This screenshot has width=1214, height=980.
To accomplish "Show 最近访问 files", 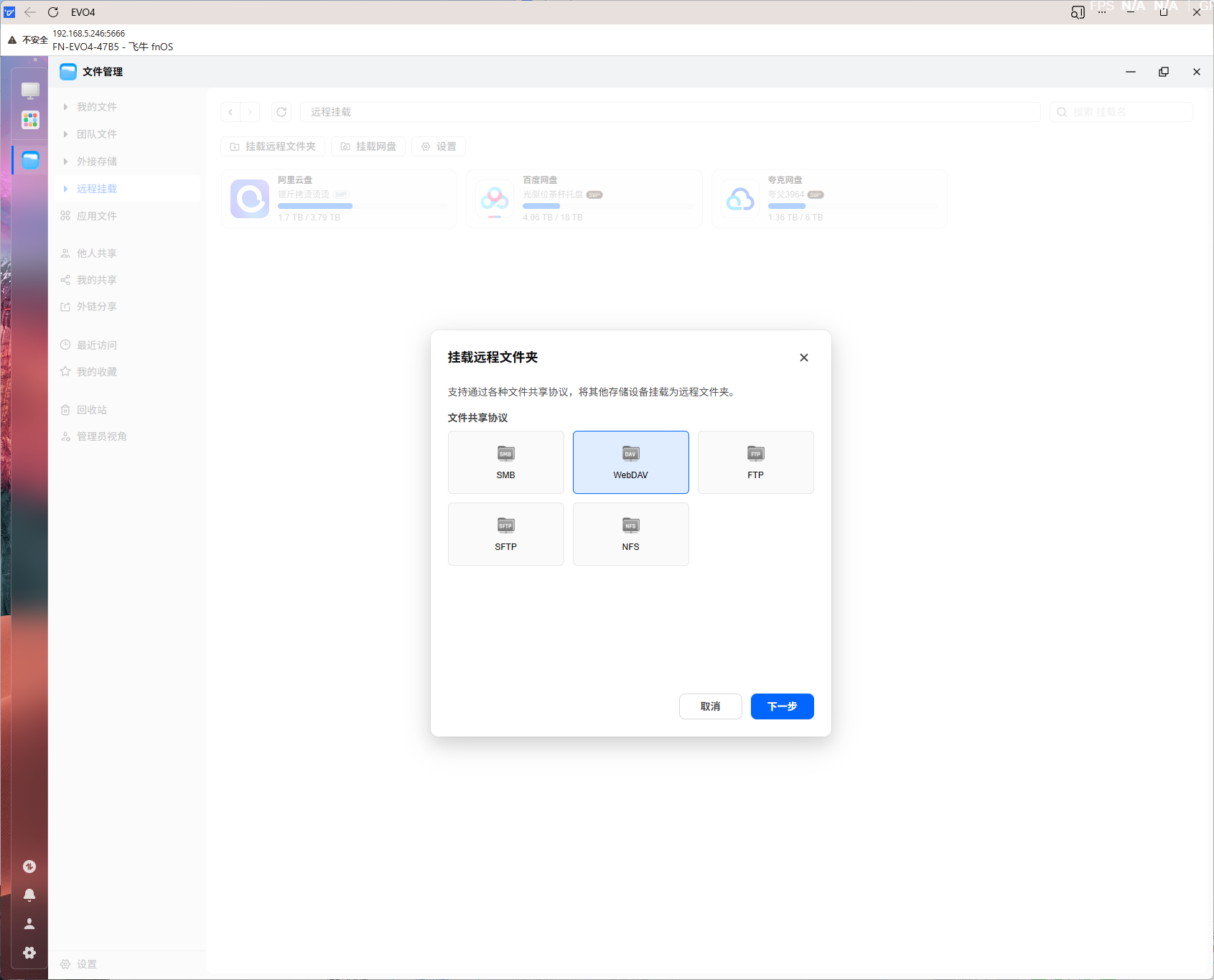I will click(127, 345).
